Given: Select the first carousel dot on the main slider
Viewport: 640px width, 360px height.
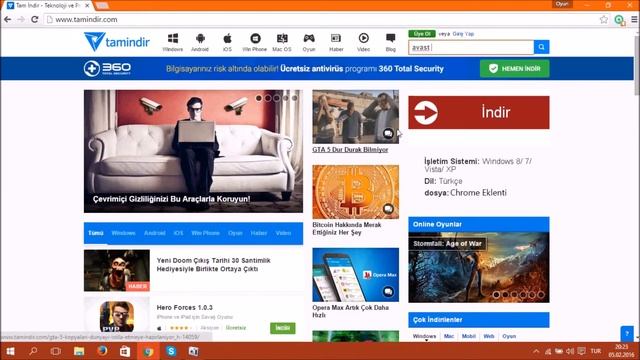Looking at the screenshot, I should [x=259, y=98].
